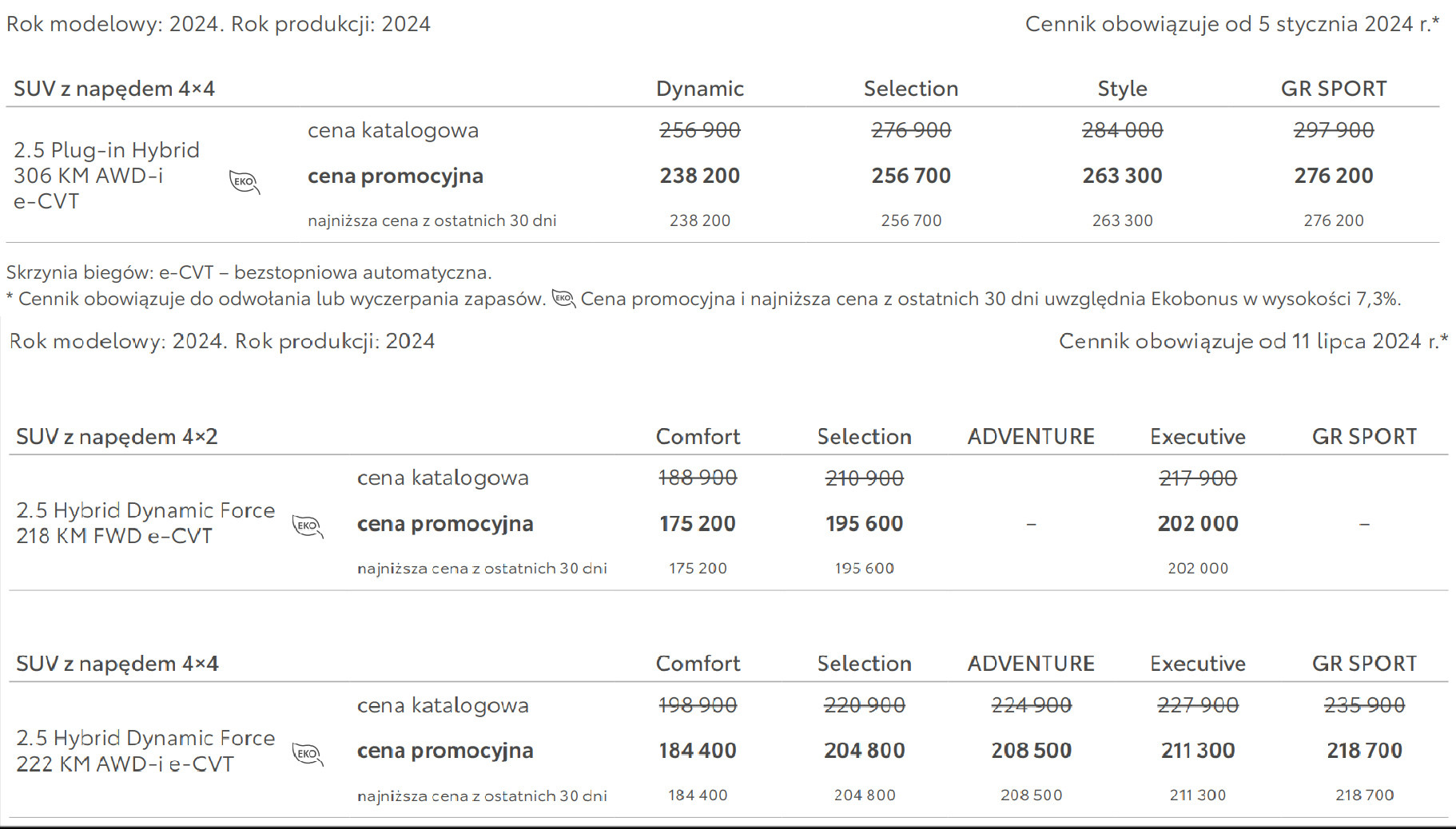This screenshot has height=829, width=1456.
Task: Click the Executive header in the 4×4 hybrid table
Action: click(1197, 664)
